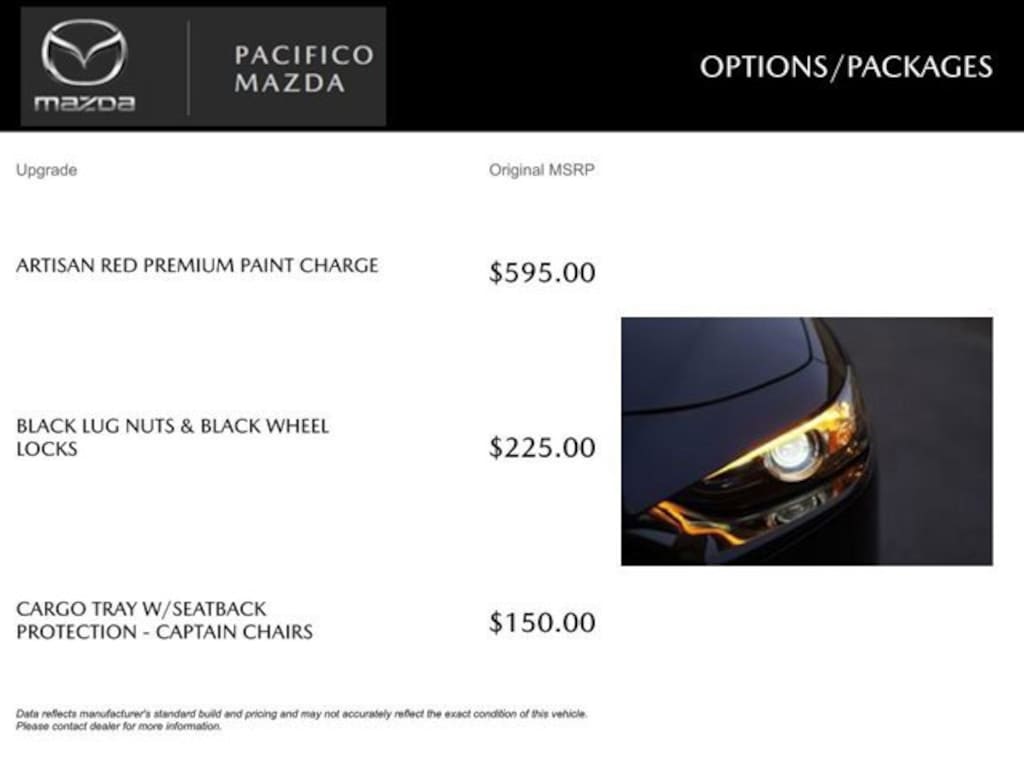Click the word PACIFICO in dealer banner
1024x768 pixels.
pyautogui.click(x=303, y=55)
